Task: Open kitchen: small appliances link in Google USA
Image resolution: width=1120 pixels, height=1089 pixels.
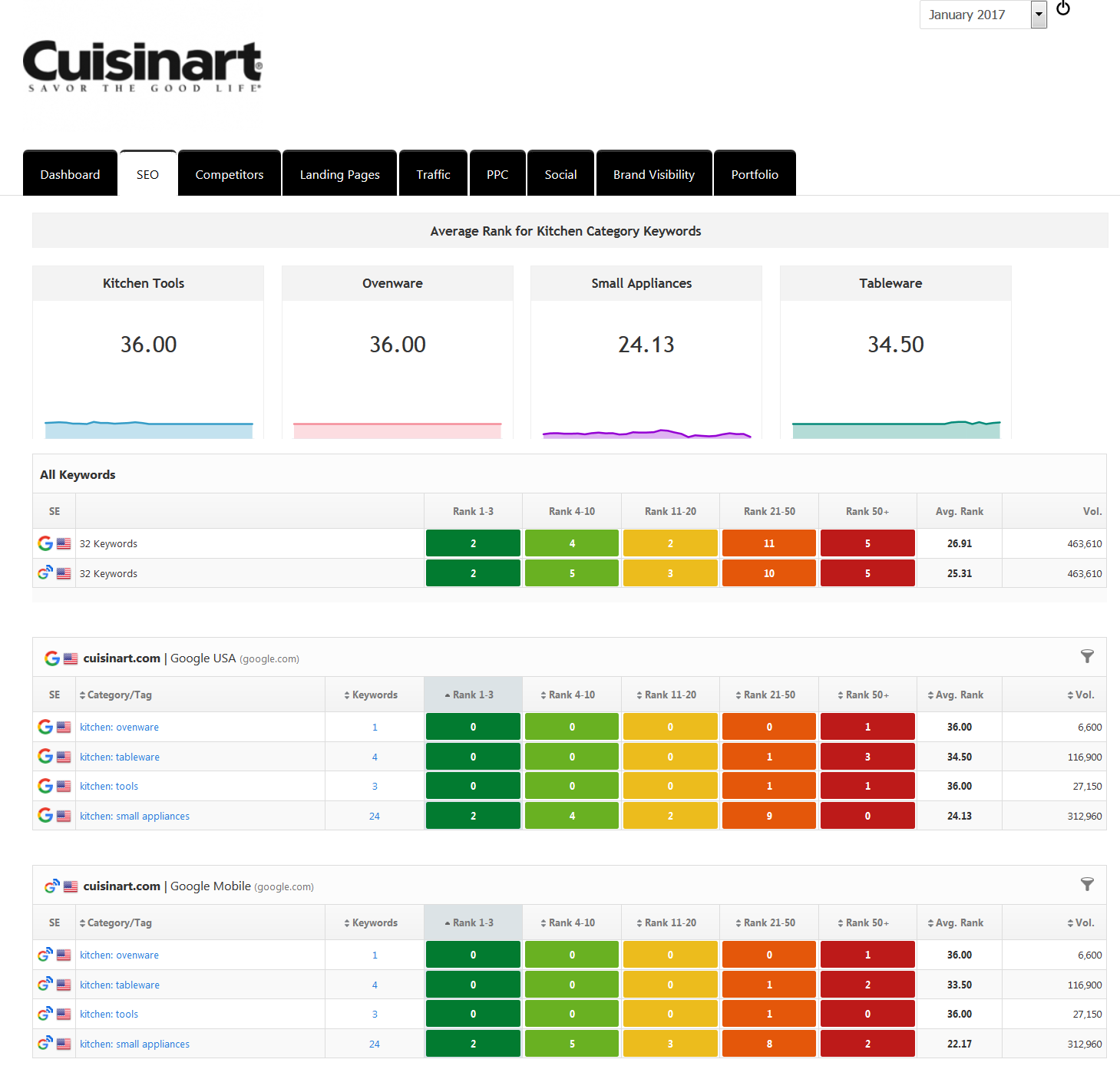Action: 134,816
